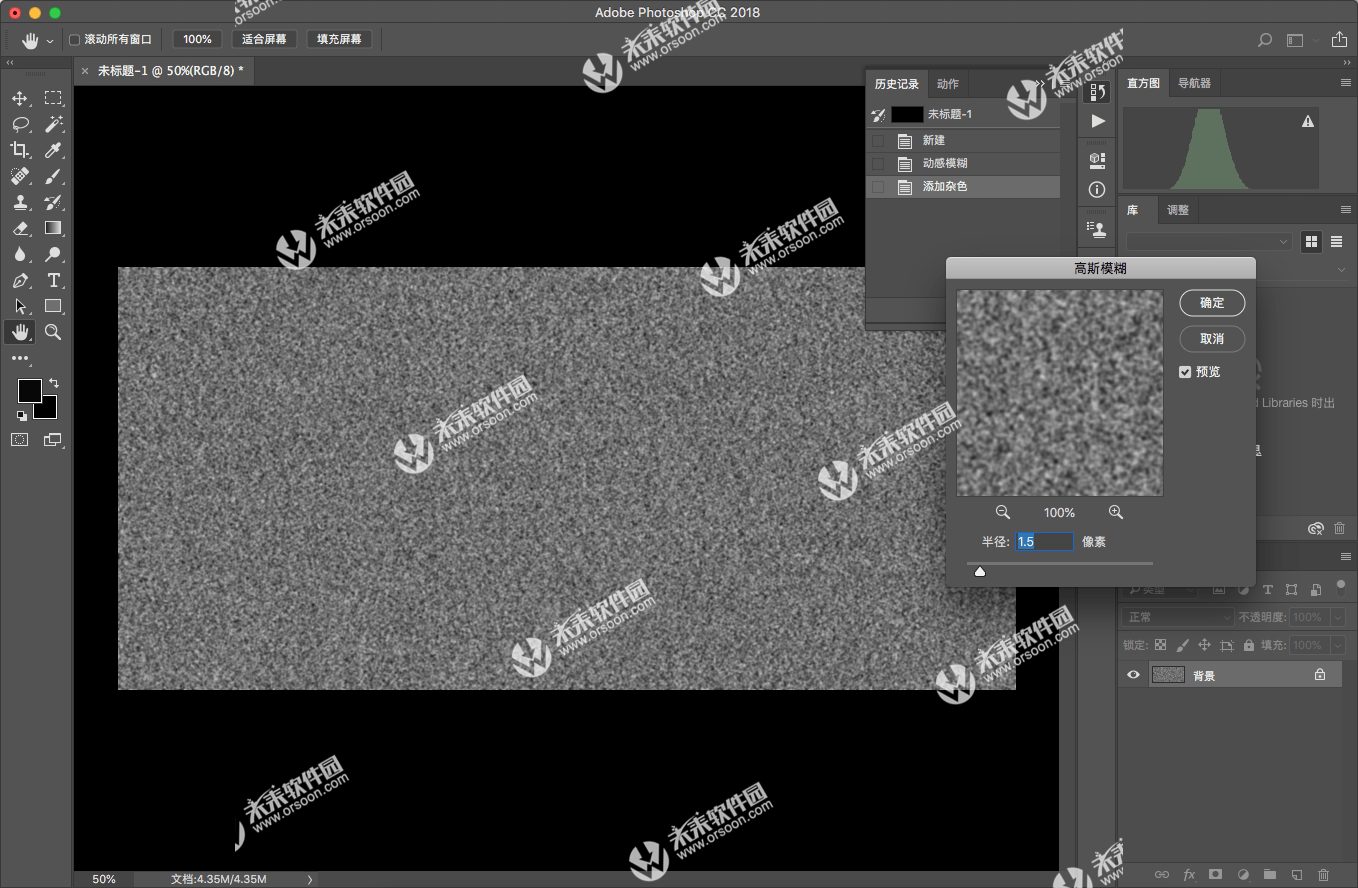The height and width of the screenshot is (888, 1358).
Task: Toggle history brush source for 新建 state
Action: tap(878, 141)
